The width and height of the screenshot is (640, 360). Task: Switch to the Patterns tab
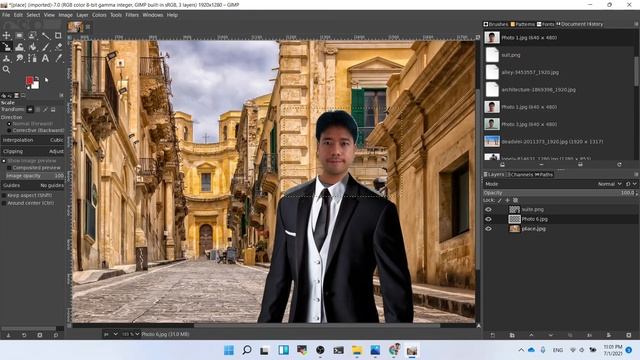(x=522, y=24)
